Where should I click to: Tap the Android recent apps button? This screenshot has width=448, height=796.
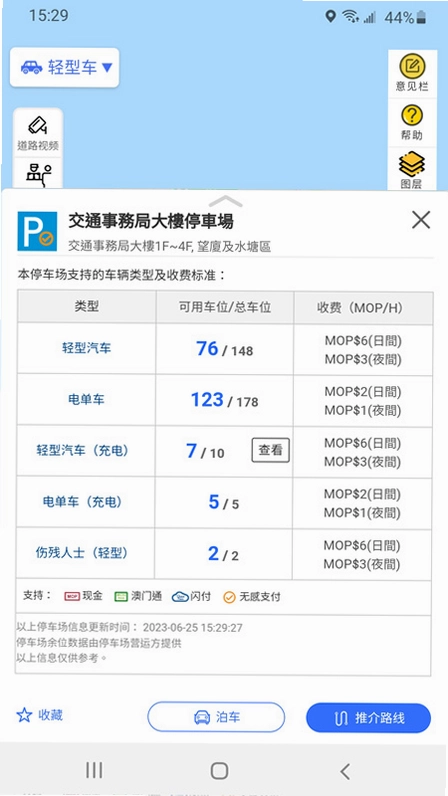pyautogui.click(x=94, y=771)
